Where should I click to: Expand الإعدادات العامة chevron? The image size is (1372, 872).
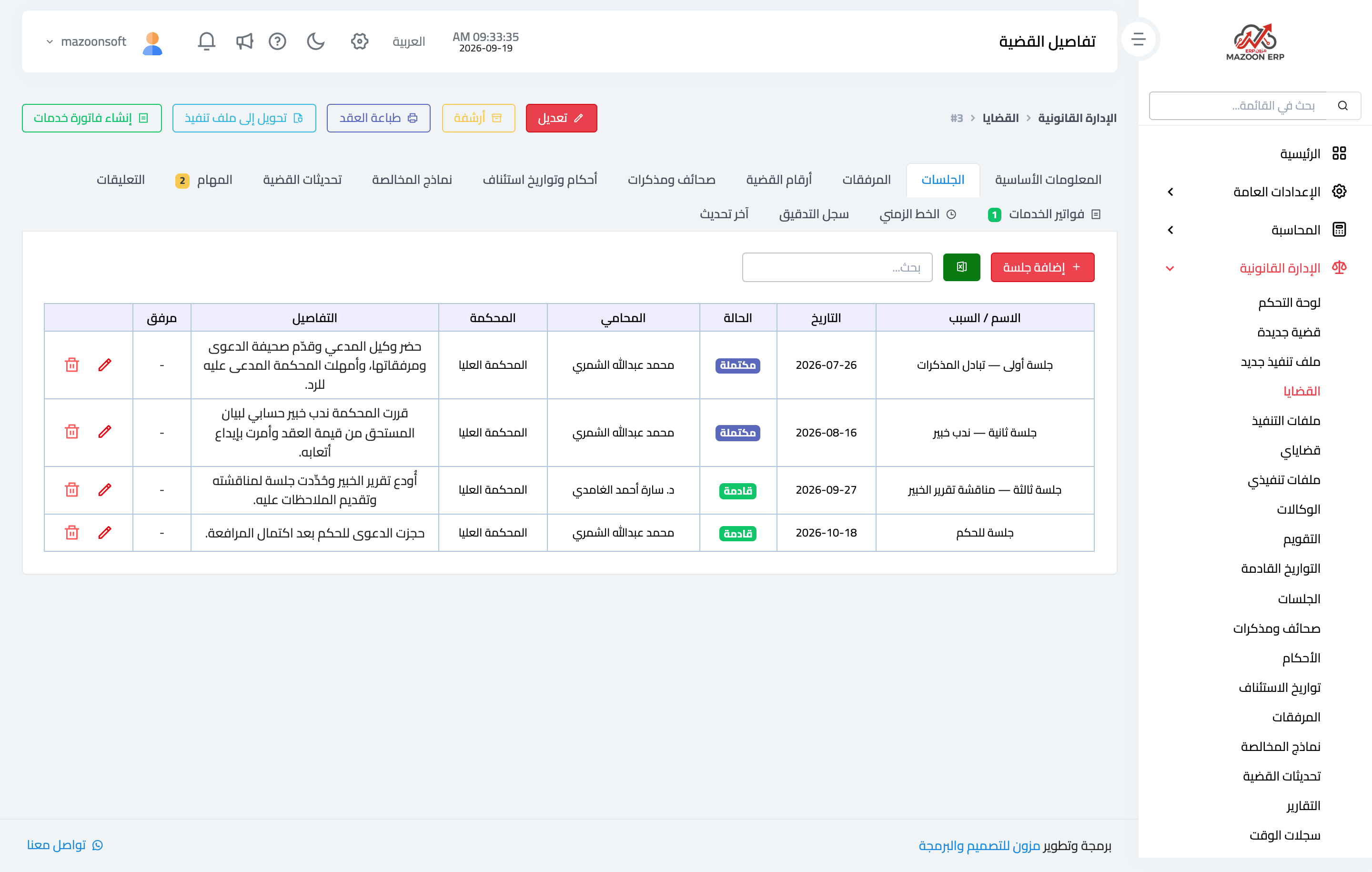pos(1170,192)
